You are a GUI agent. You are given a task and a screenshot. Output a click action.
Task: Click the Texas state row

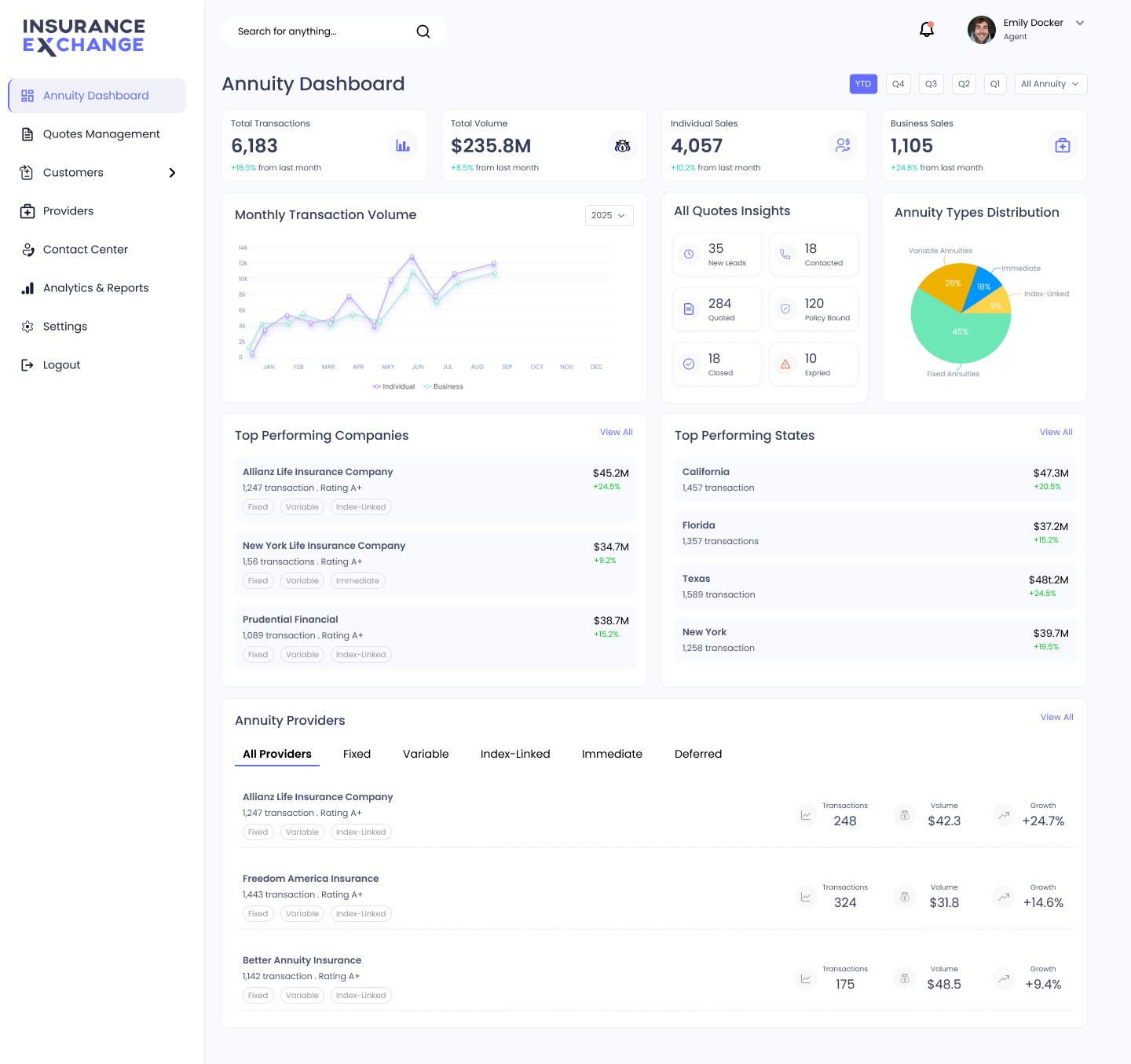[x=876, y=587]
